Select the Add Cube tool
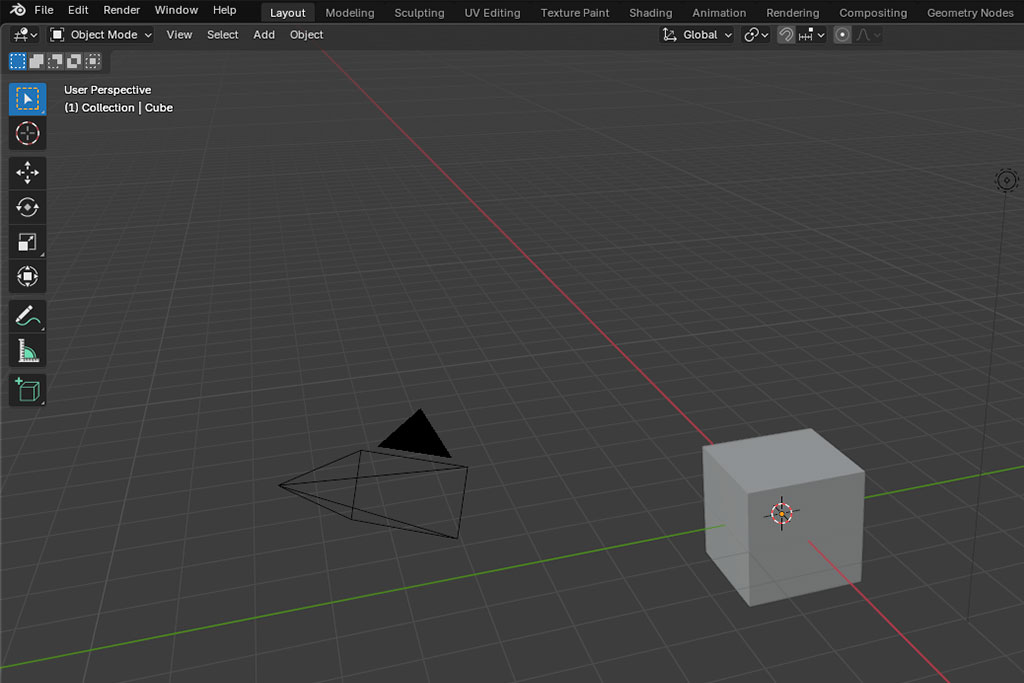1024x683 pixels. (x=27, y=390)
